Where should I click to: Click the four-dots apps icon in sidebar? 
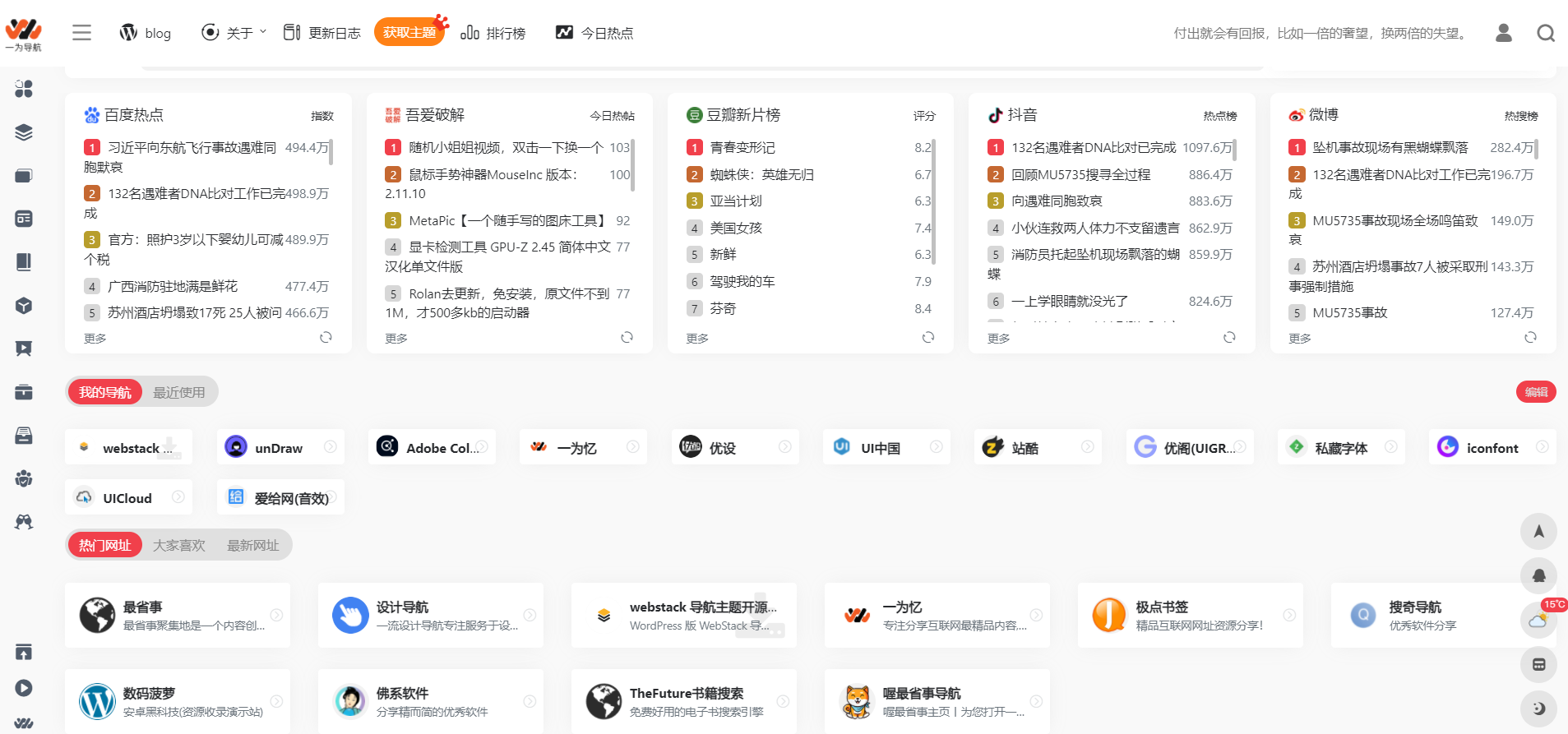point(24,89)
